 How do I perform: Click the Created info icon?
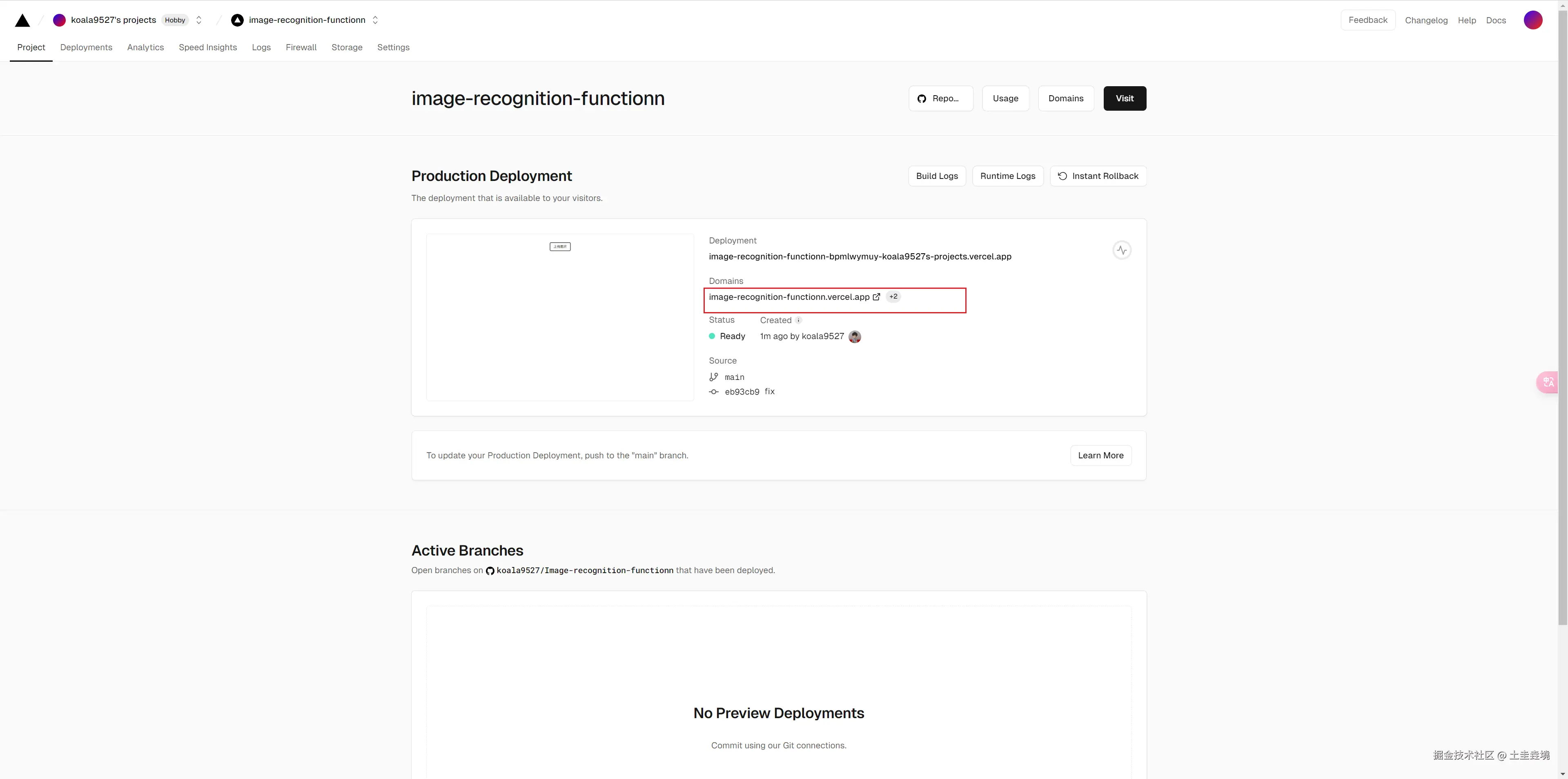pyautogui.click(x=798, y=320)
